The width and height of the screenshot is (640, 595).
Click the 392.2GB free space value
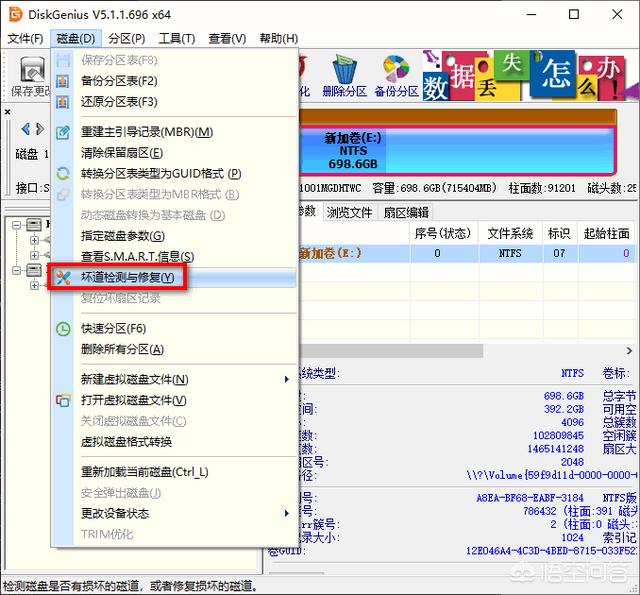(564, 409)
